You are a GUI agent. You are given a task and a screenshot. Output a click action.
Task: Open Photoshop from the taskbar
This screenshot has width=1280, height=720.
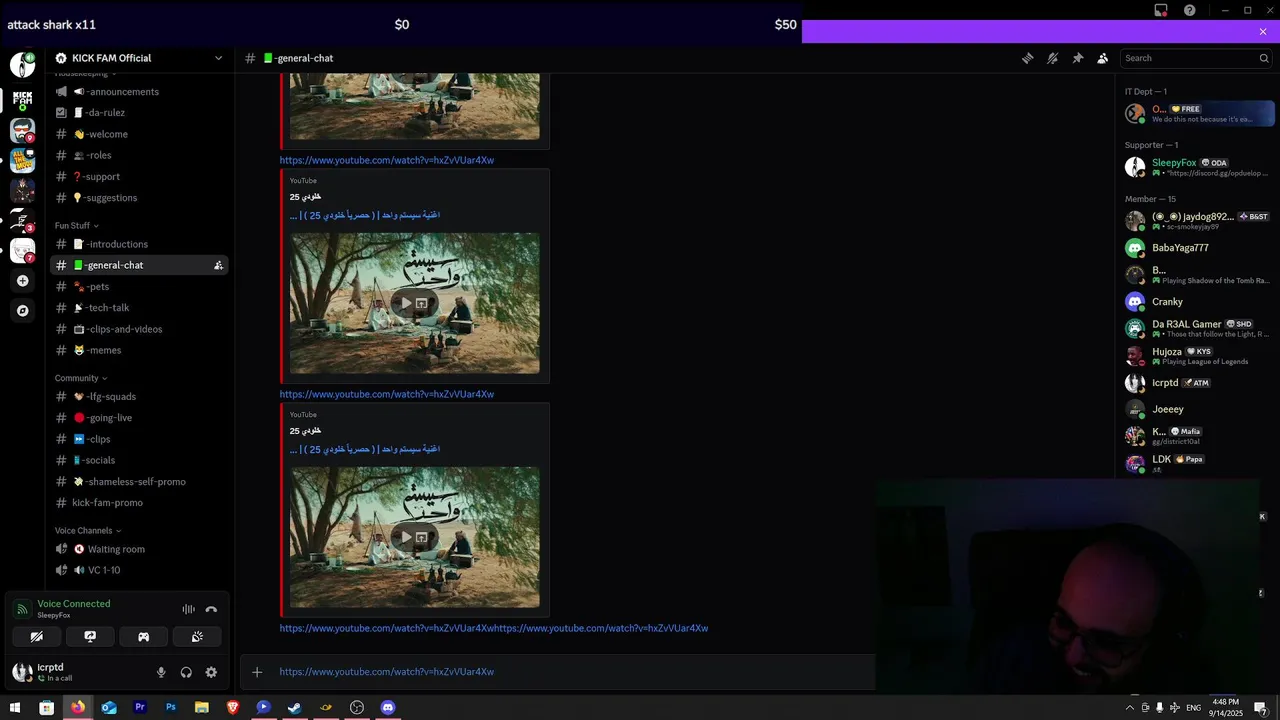pos(171,707)
